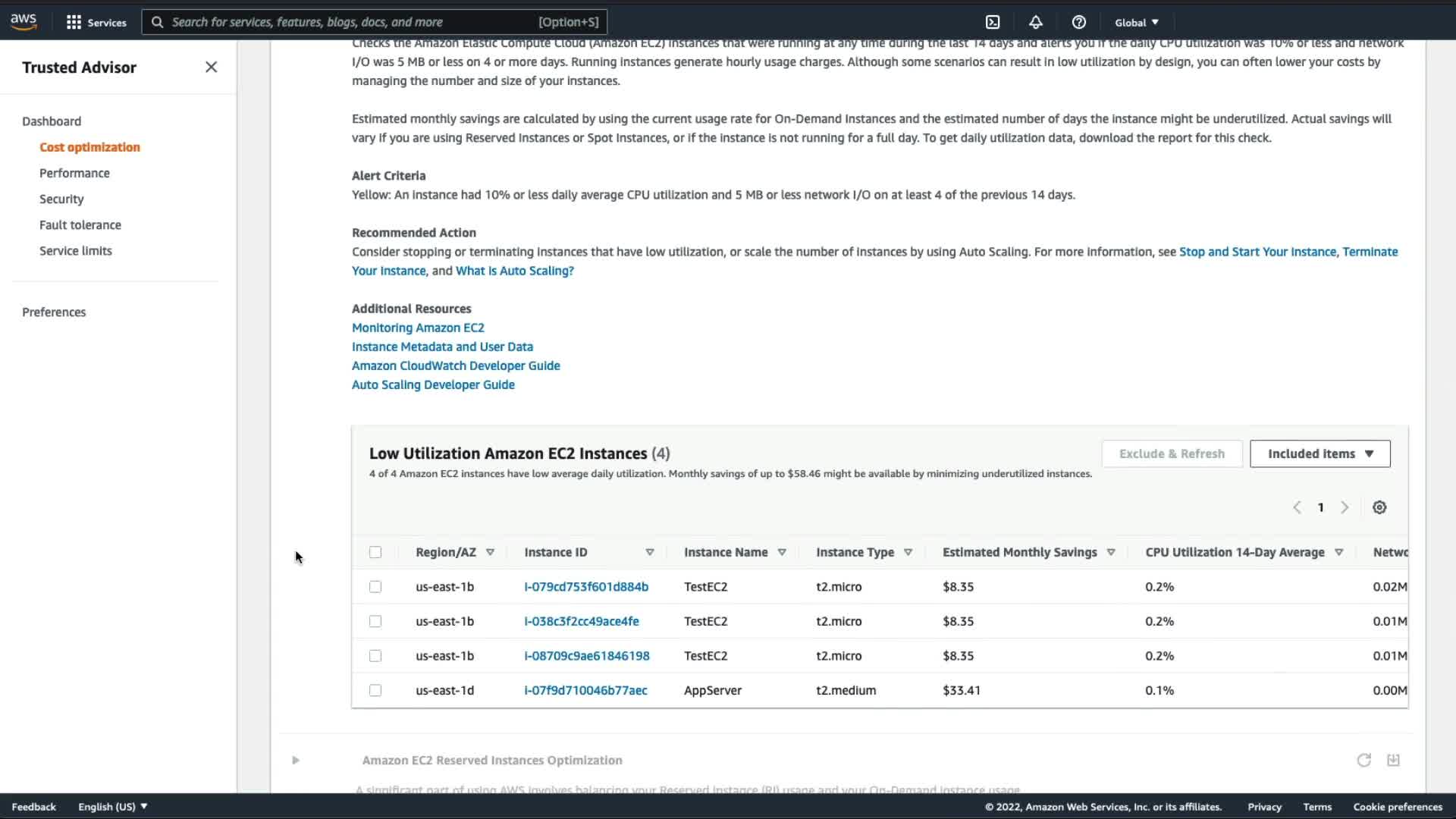The image size is (1456, 819).
Task: Open AWS CloudShell icon in top bar
Action: tap(993, 22)
